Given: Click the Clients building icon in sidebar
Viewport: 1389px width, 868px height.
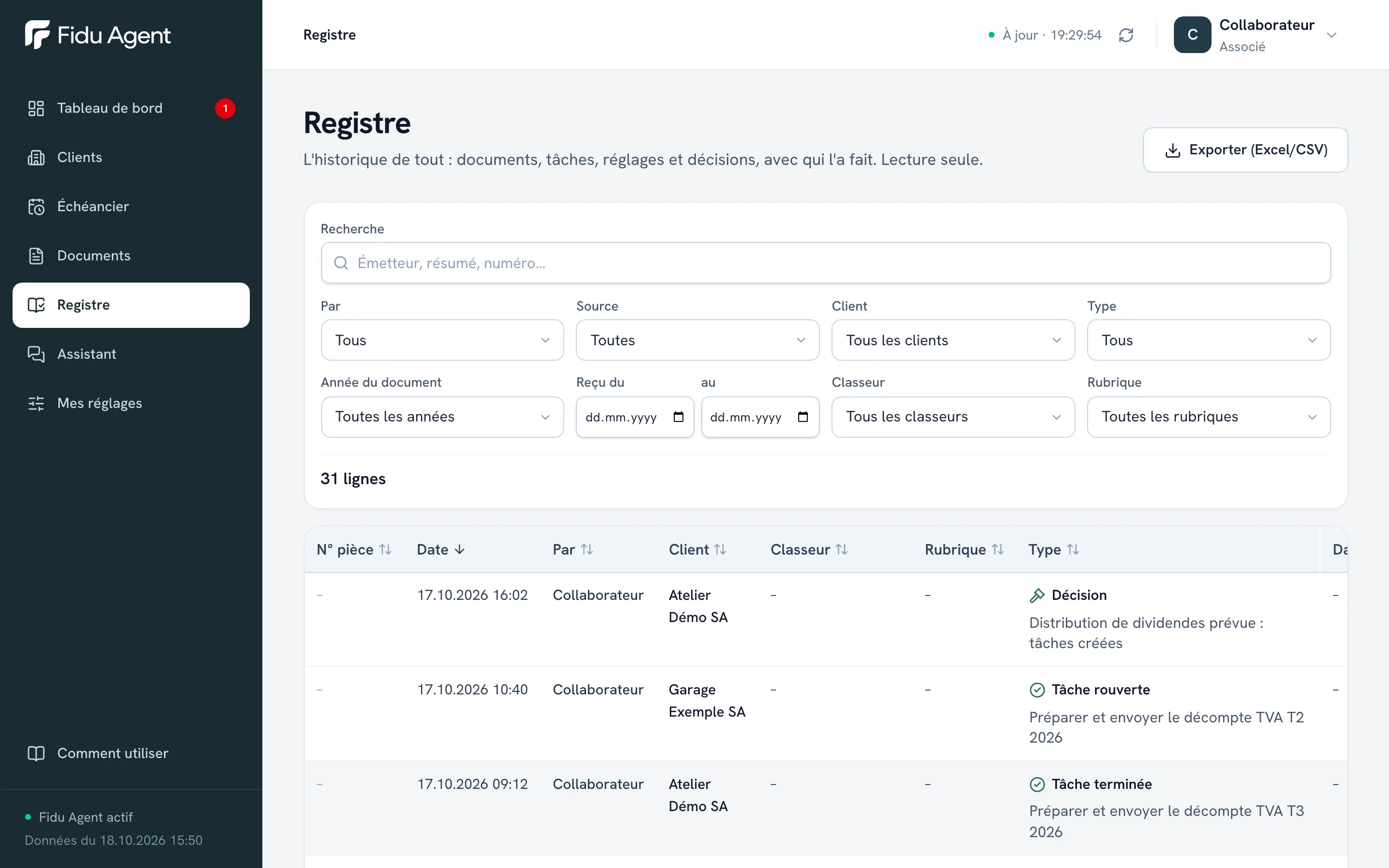Looking at the screenshot, I should click(x=36, y=157).
